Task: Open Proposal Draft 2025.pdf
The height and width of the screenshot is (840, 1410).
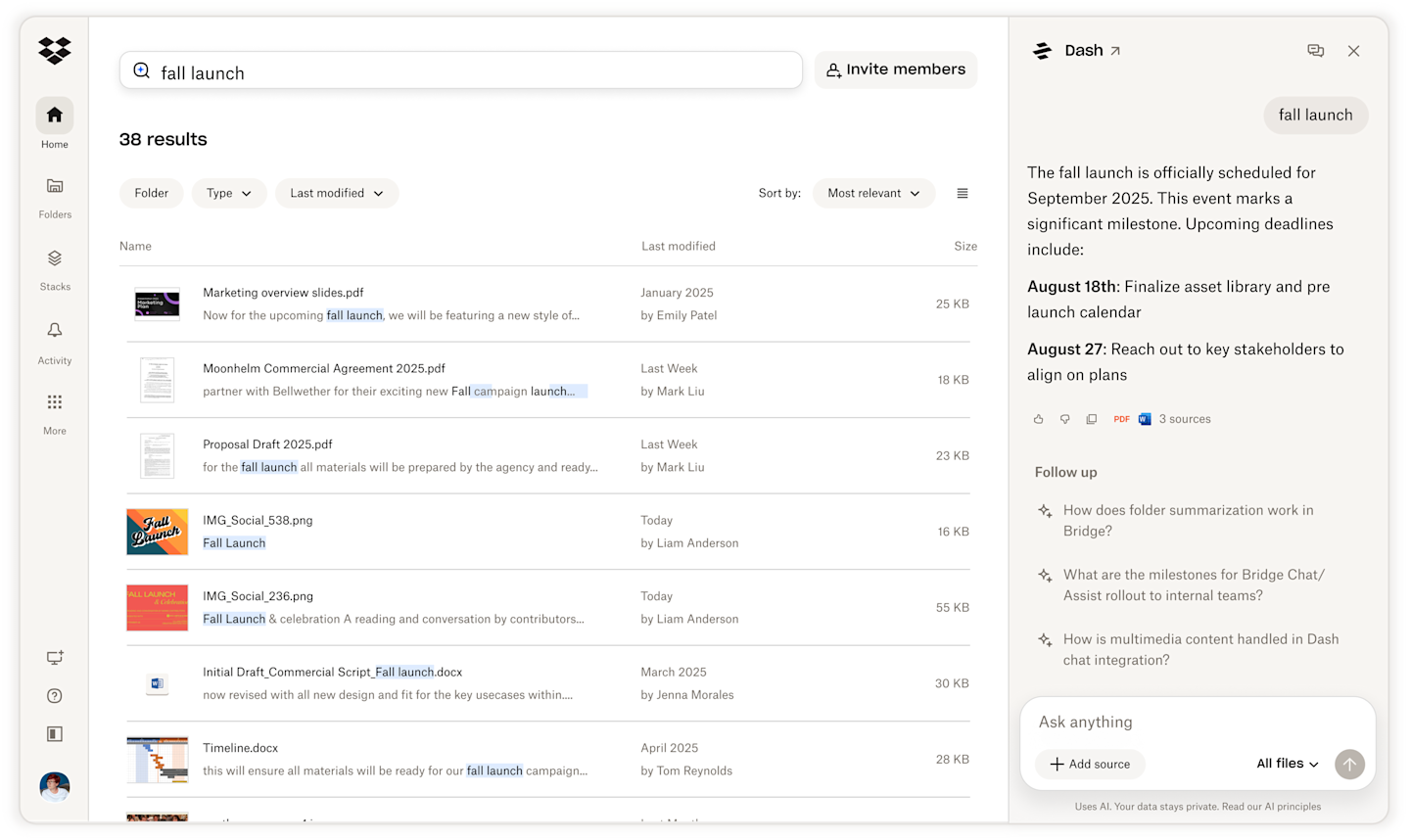Action: point(267,444)
